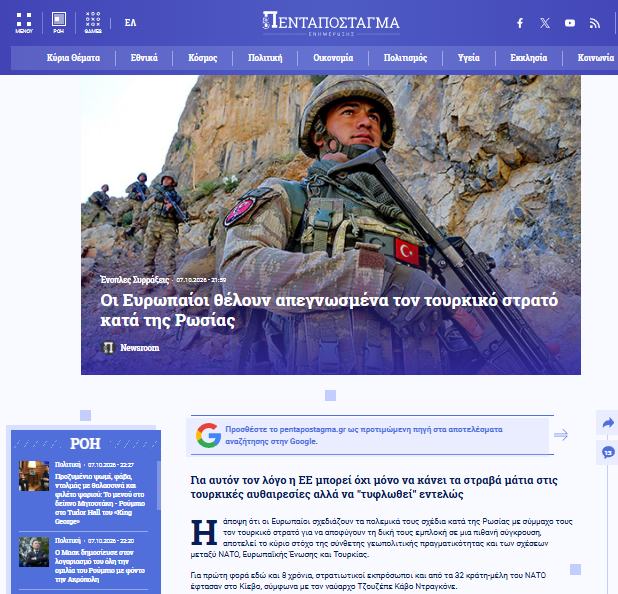Click arrow next to Google preferred-source banner

(x=561, y=435)
